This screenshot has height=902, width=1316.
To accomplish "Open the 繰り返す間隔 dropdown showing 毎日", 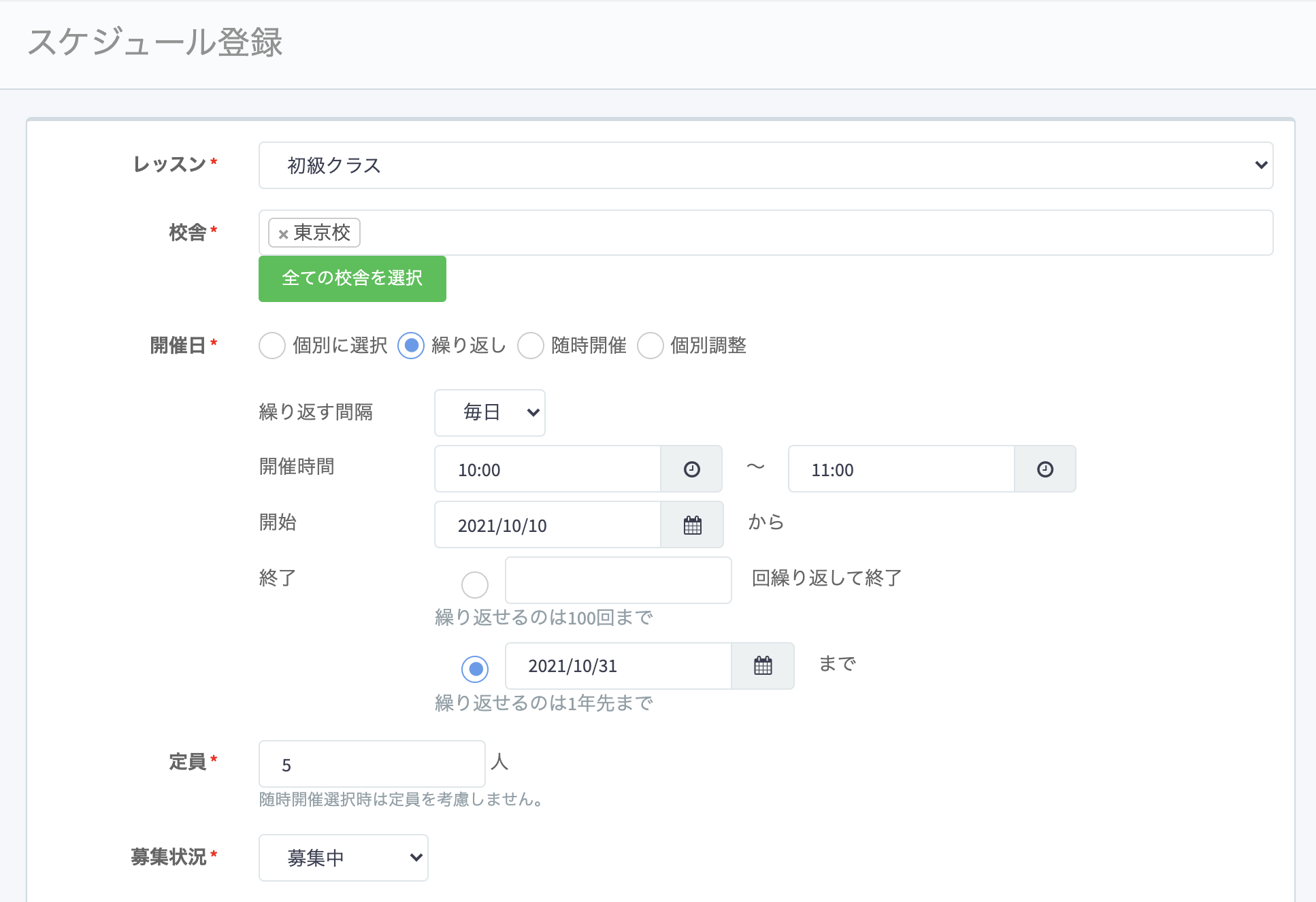I will click(x=490, y=412).
